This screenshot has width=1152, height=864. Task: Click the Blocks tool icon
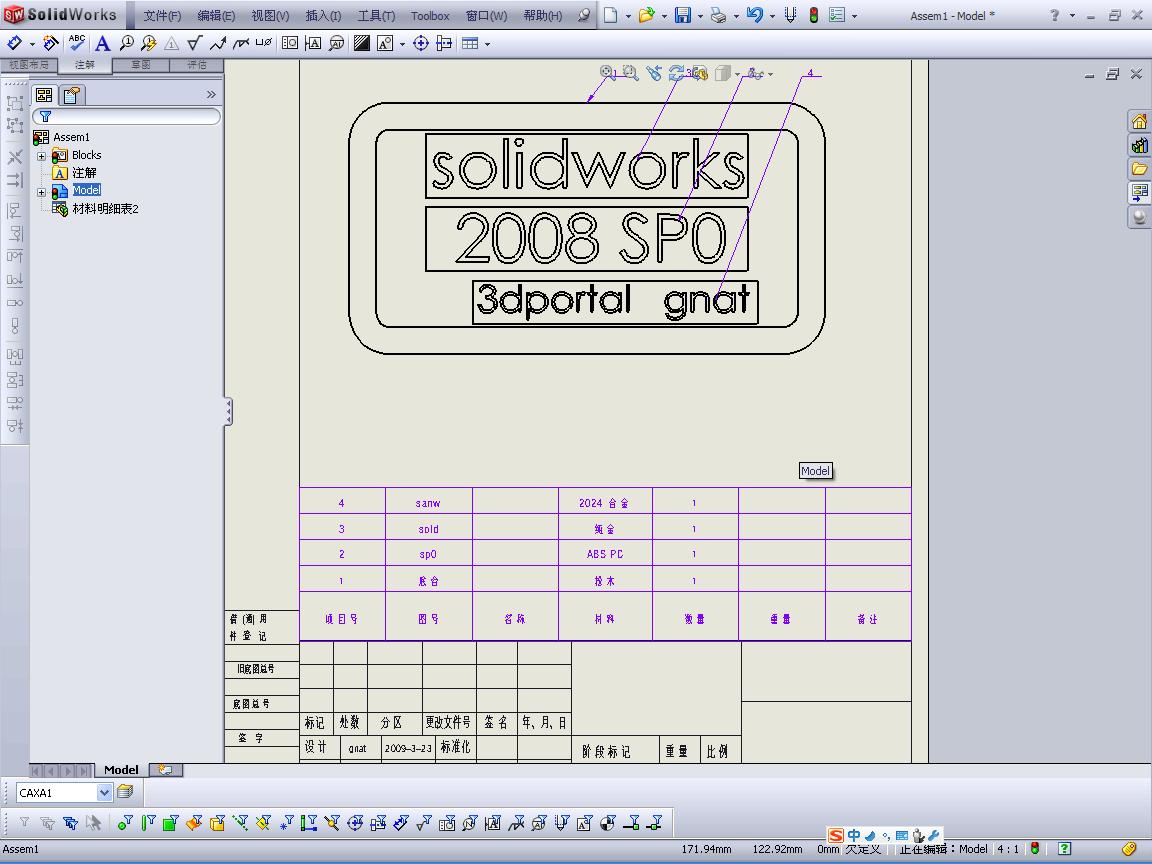click(385, 43)
